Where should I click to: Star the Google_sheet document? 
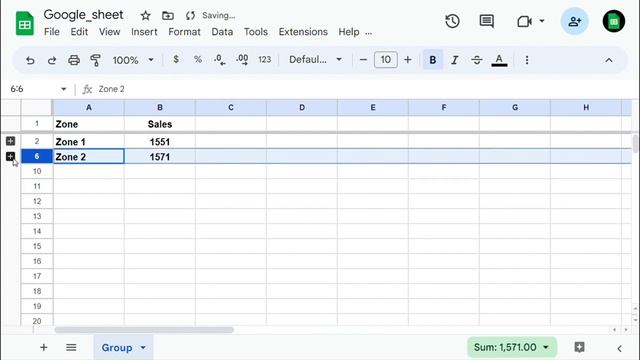pos(145,16)
